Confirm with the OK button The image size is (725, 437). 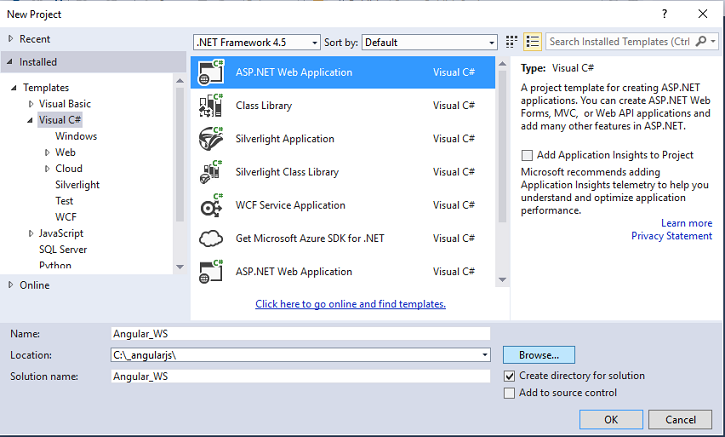[611, 419]
